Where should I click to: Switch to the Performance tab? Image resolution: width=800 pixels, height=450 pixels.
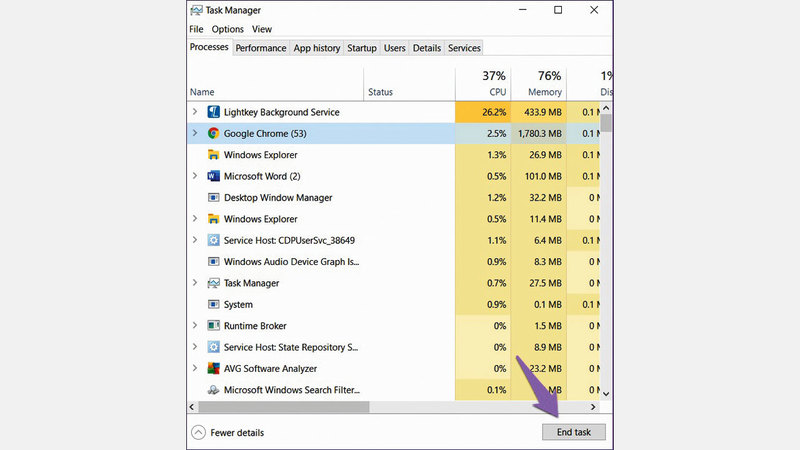click(261, 48)
